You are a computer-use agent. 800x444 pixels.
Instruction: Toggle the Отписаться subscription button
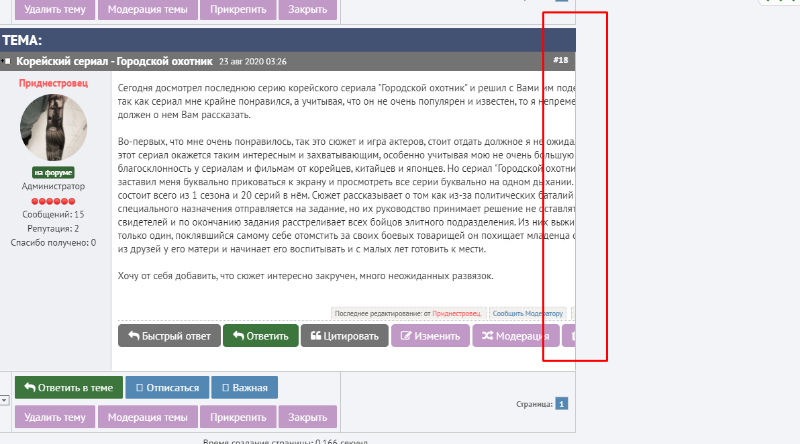[166, 387]
